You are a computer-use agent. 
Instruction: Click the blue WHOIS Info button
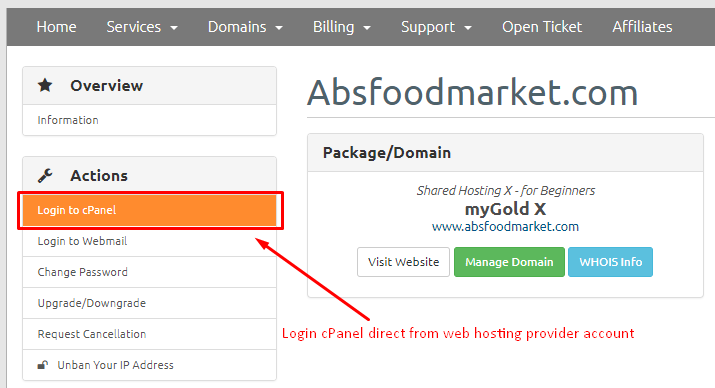point(610,262)
